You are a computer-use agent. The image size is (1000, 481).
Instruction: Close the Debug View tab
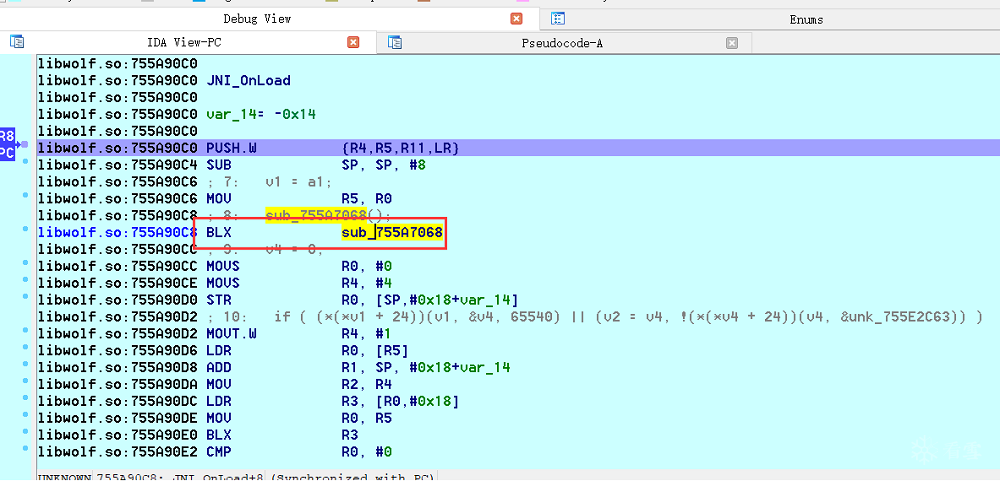tap(517, 19)
